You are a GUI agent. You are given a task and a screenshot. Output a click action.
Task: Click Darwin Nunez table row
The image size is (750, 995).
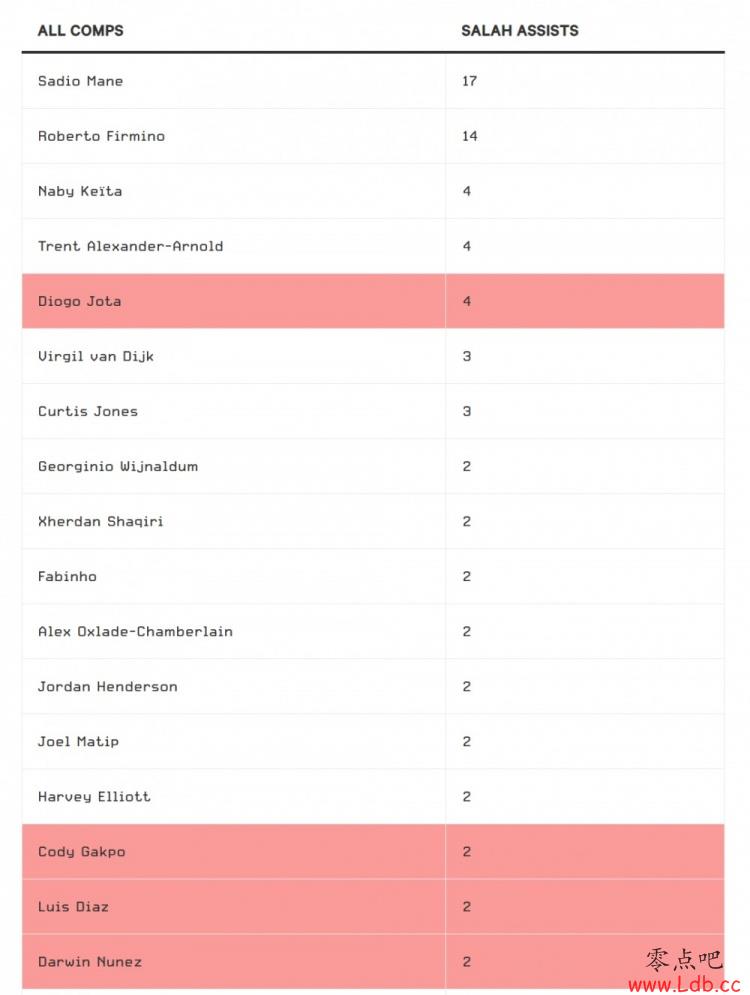[373, 962]
